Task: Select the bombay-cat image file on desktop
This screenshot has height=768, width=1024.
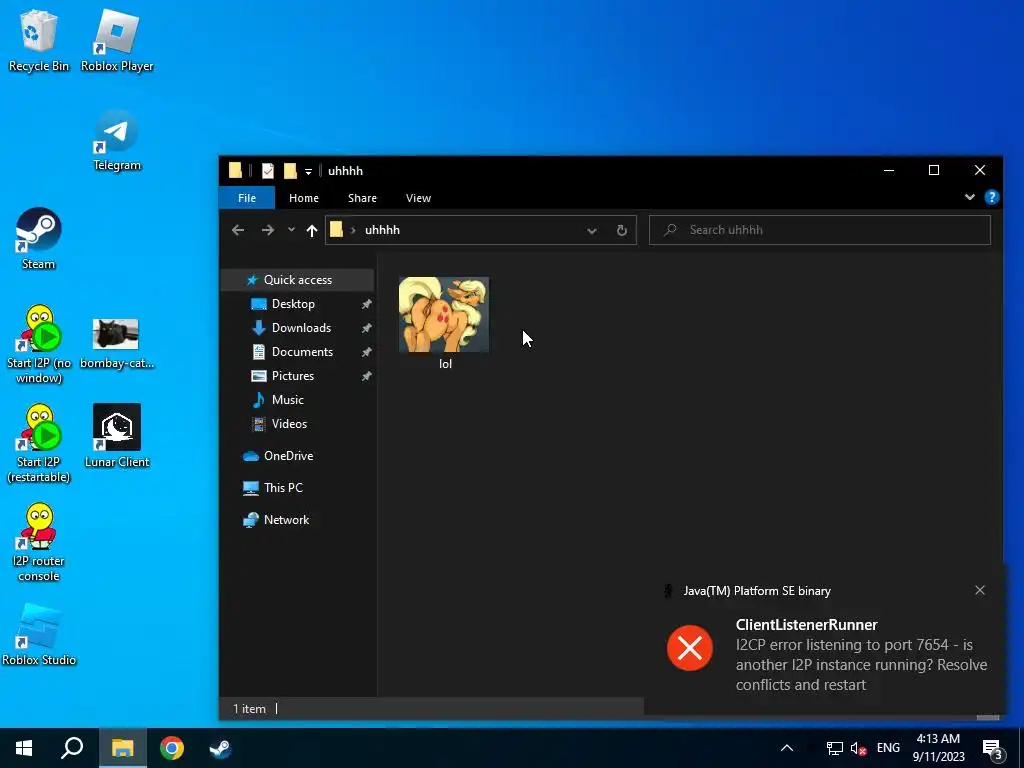Action: point(117,344)
